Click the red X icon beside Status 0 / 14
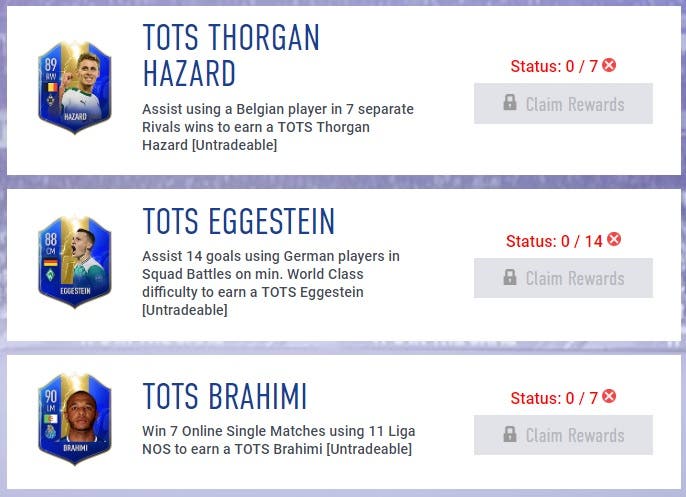Image resolution: width=686 pixels, height=497 pixels. coord(614,239)
